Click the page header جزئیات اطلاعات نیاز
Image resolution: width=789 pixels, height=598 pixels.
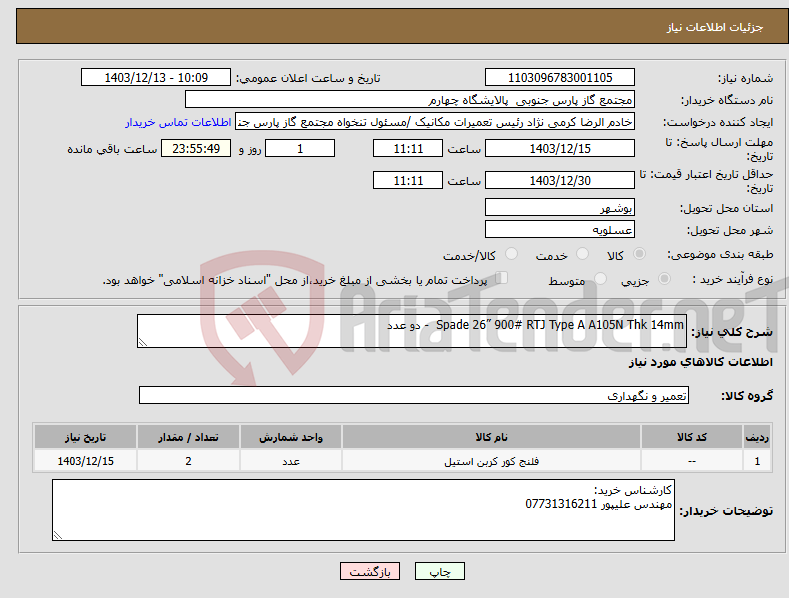(715, 27)
